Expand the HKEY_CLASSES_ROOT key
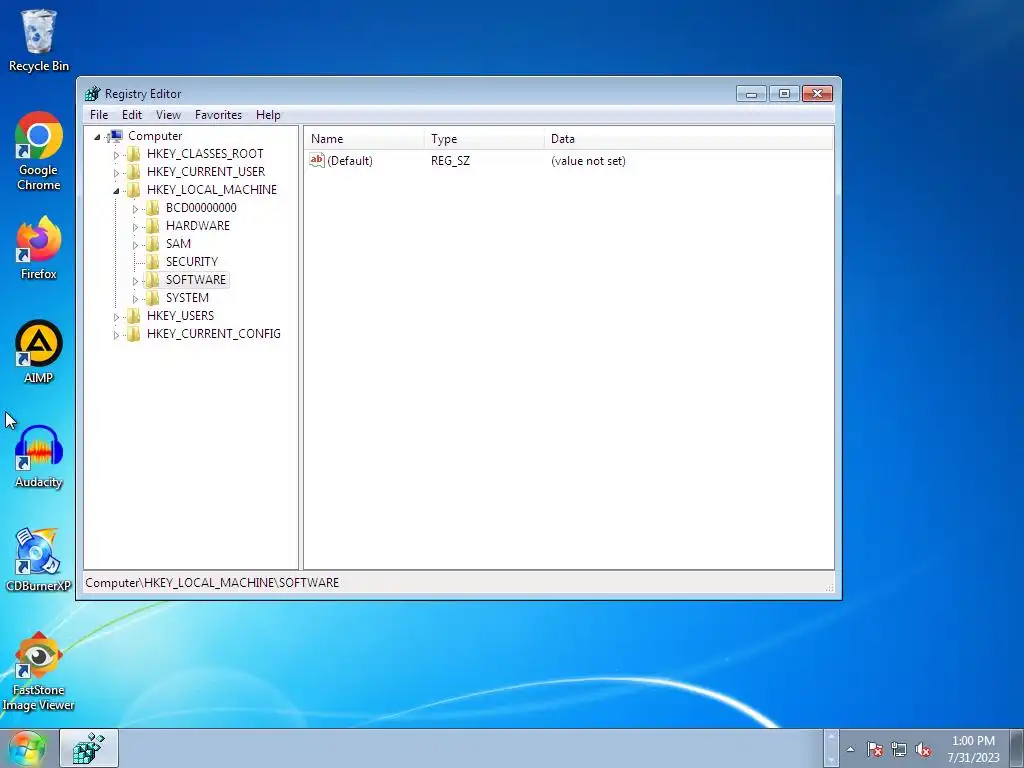 116,155
